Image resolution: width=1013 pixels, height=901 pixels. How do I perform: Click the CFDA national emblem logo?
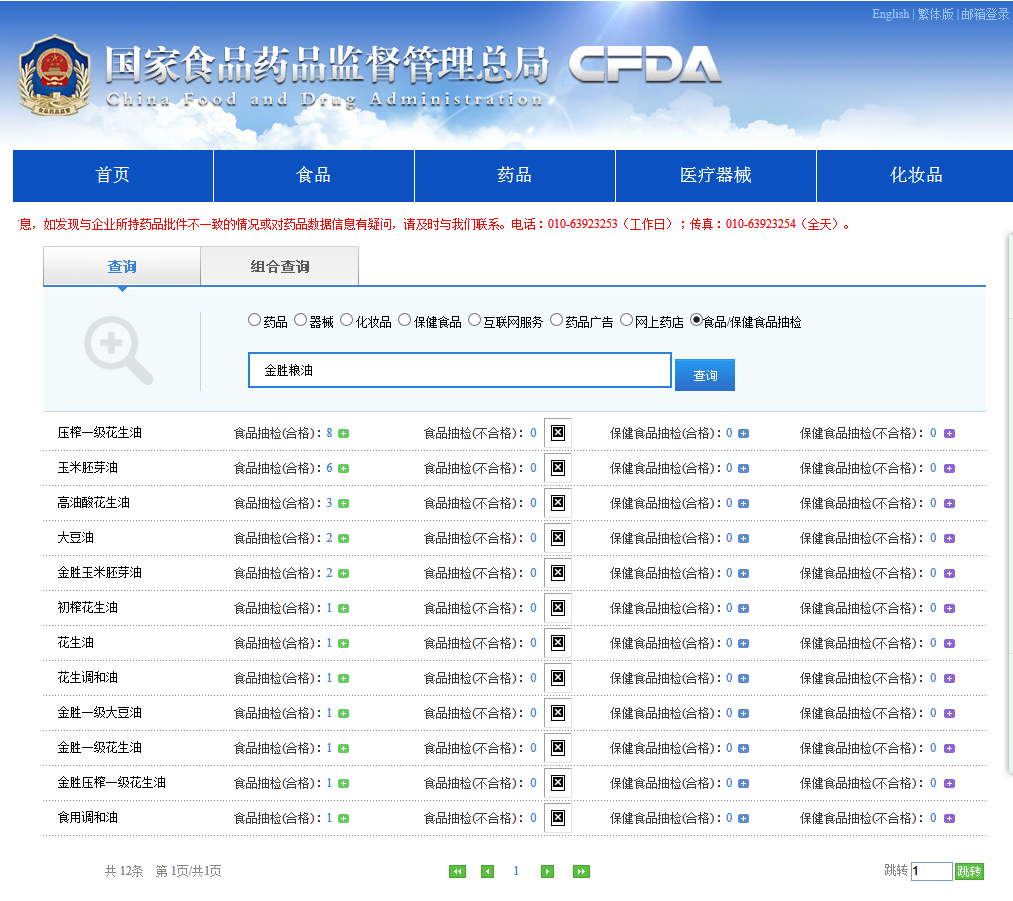(54, 75)
